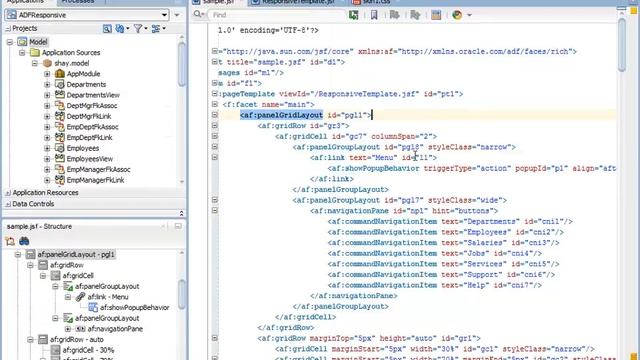Fold the f:facet name=main code block
Screen dimensions: 640x360
pos(215,104)
